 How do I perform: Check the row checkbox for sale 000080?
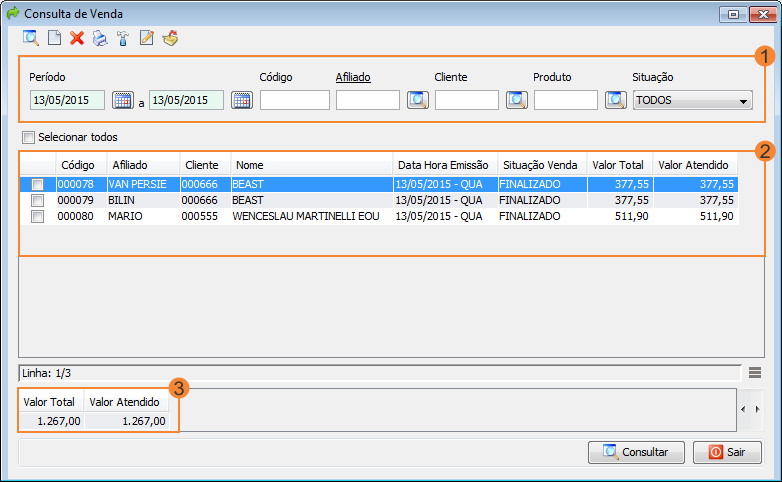37,216
